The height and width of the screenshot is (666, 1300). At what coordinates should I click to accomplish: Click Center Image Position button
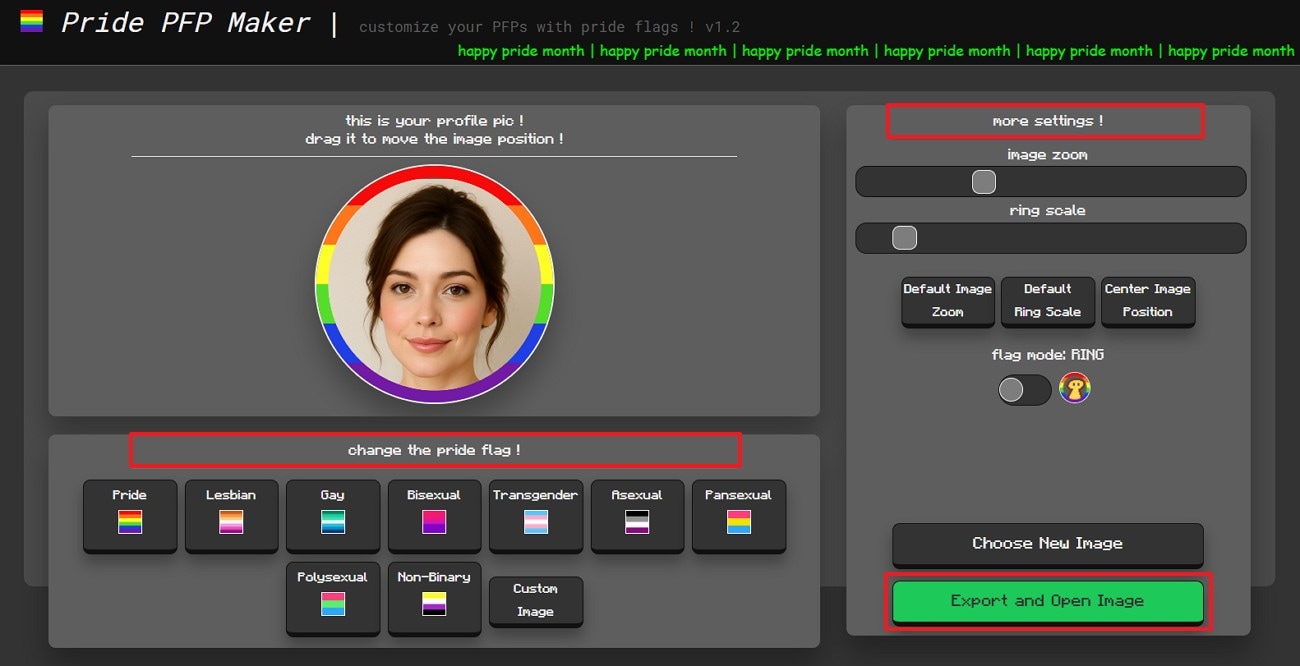(1148, 301)
